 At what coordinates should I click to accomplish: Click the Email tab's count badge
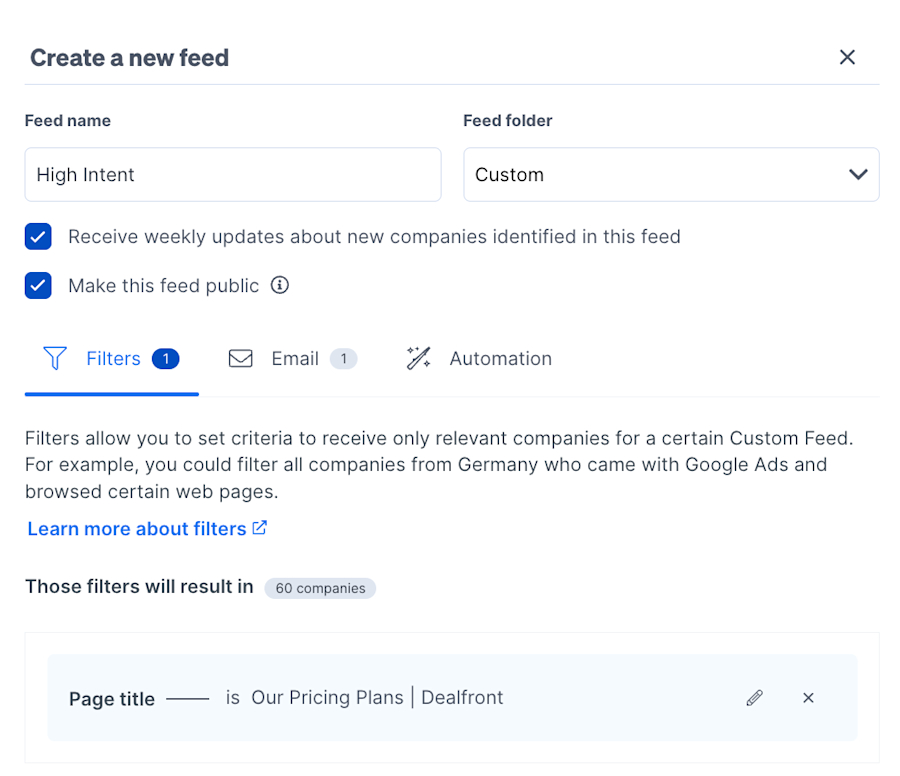[x=344, y=358]
